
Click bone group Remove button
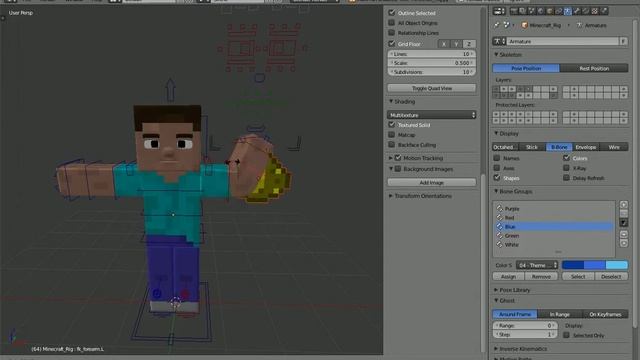pos(541,276)
